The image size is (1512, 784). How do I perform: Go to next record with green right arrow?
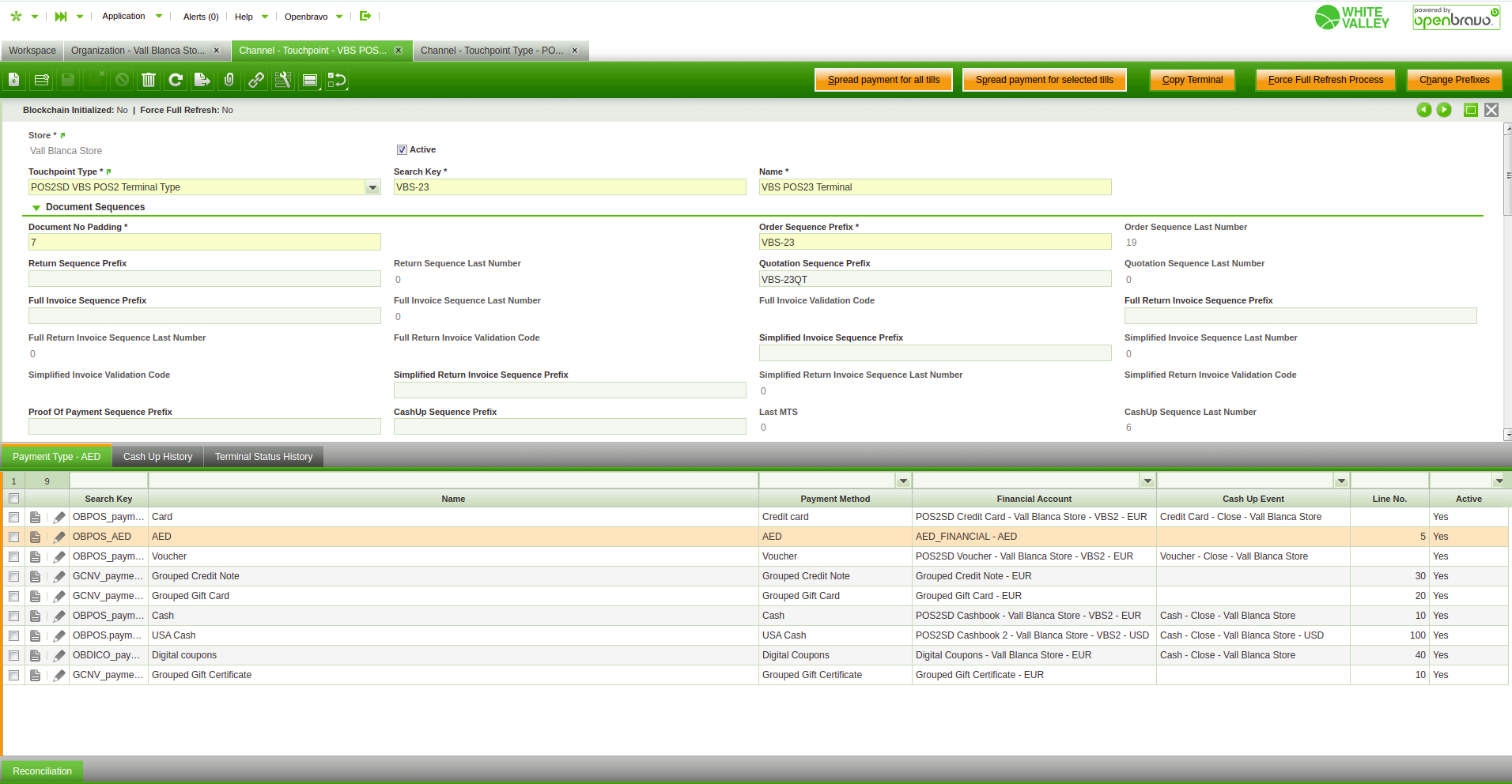1444,110
